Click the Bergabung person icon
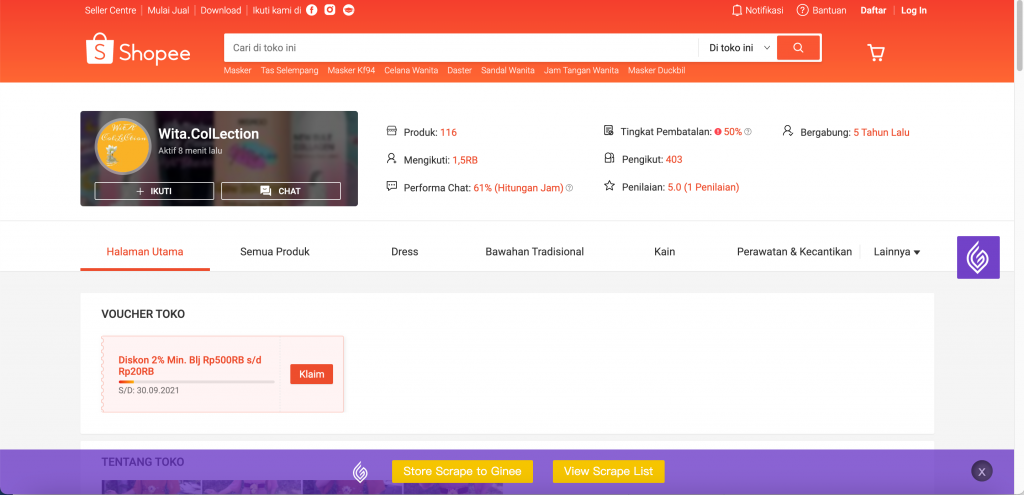The width and height of the screenshot is (1024, 495). 788,131
